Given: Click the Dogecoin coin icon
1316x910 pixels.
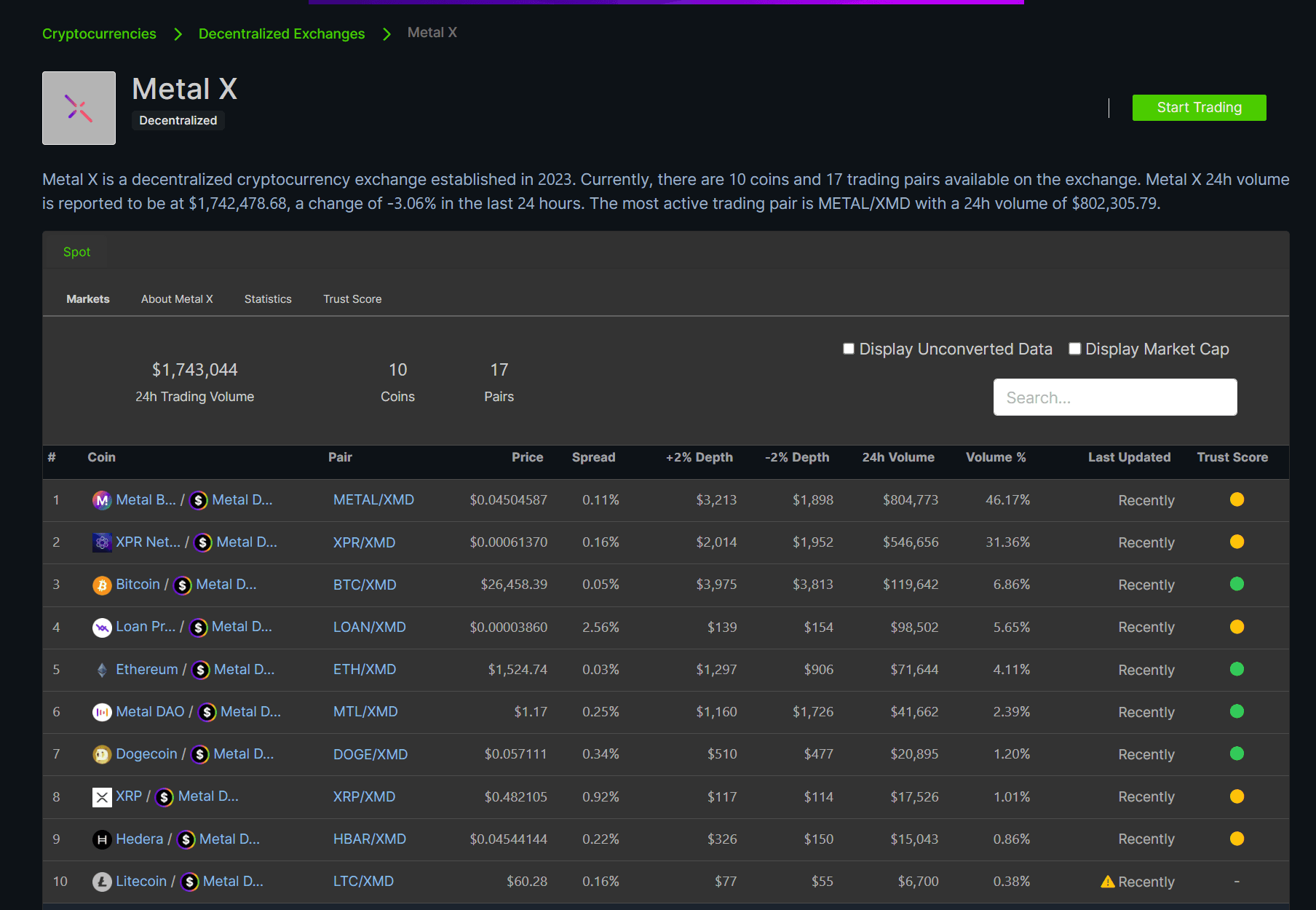Looking at the screenshot, I should pos(102,754).
